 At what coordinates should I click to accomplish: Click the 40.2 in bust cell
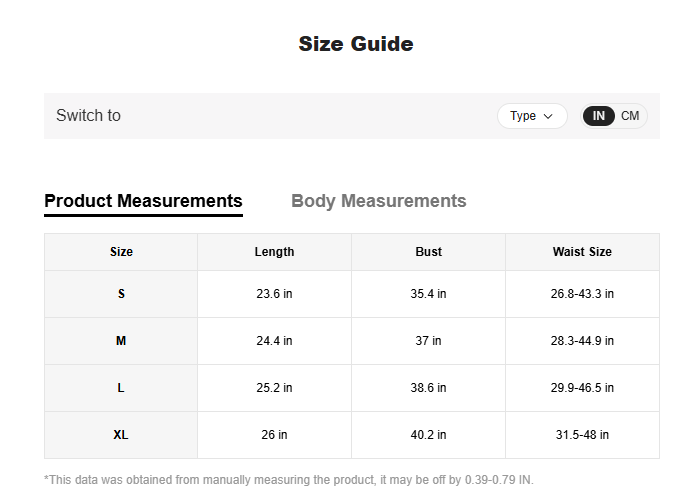coord(428,435)
